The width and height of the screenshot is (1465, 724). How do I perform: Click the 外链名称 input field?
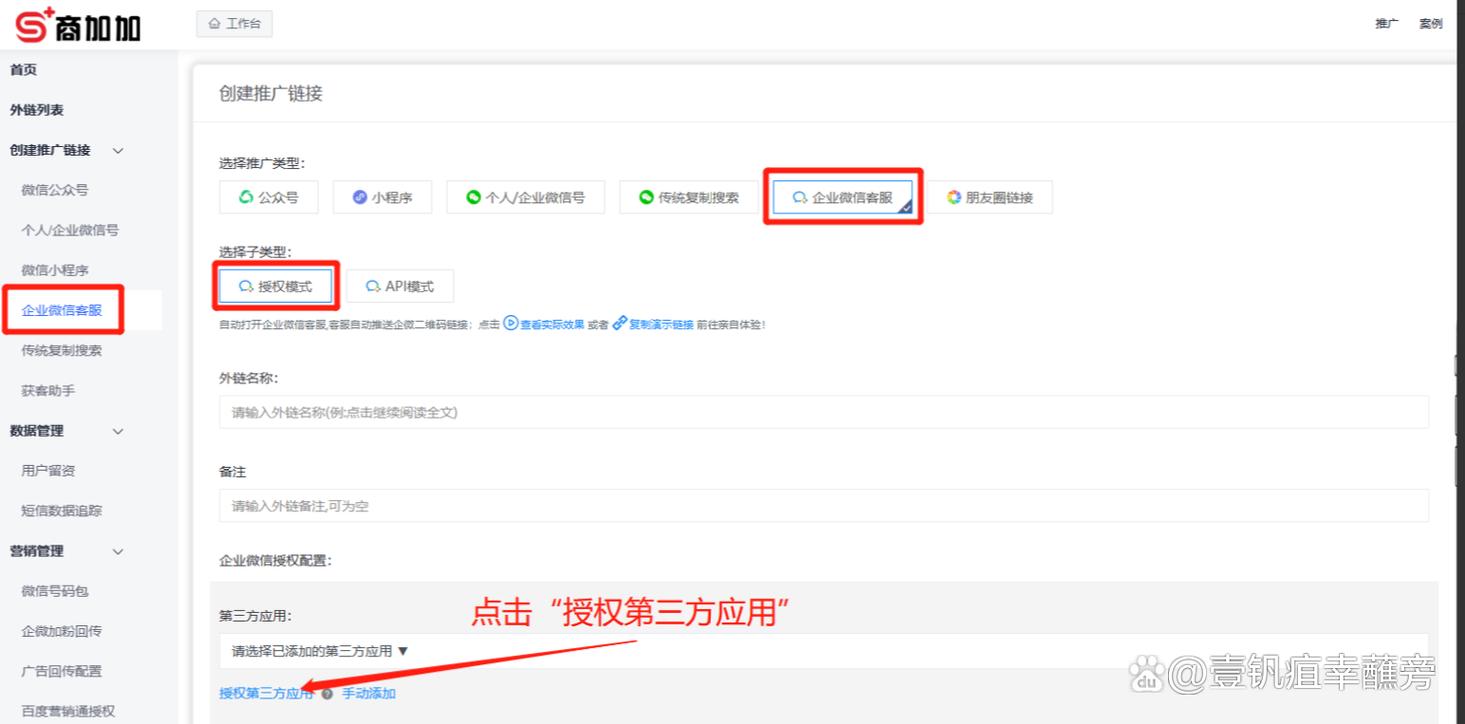point(823,412)
